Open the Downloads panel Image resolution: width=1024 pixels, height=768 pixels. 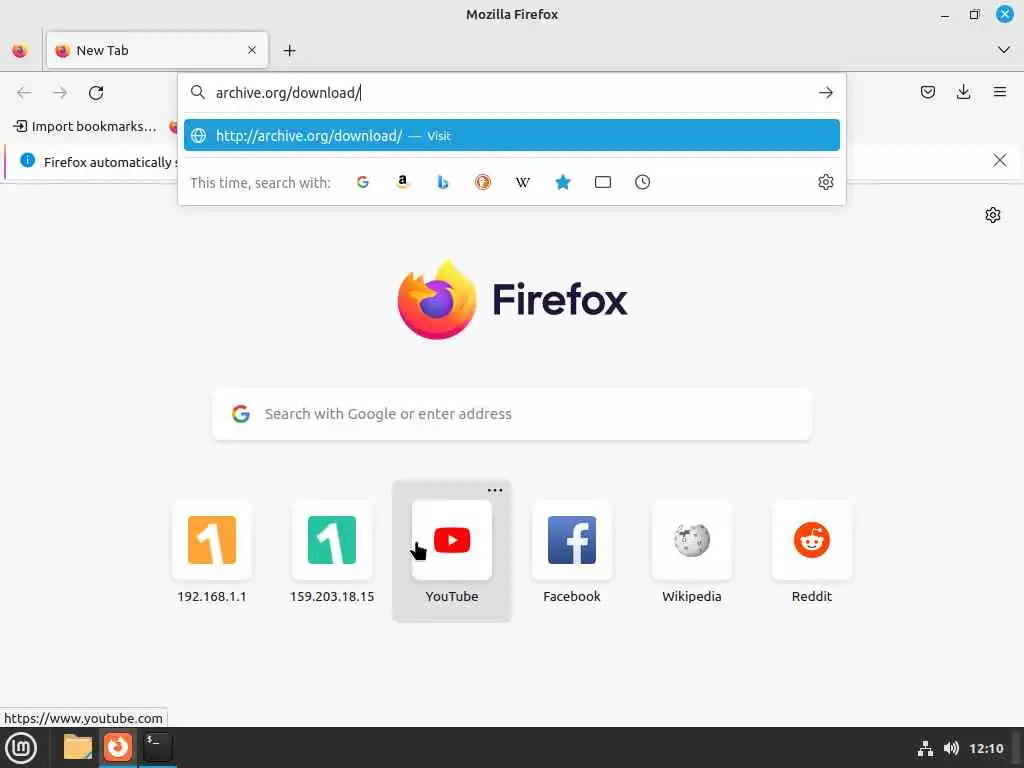pyautogui.click(x=963, y=92)
